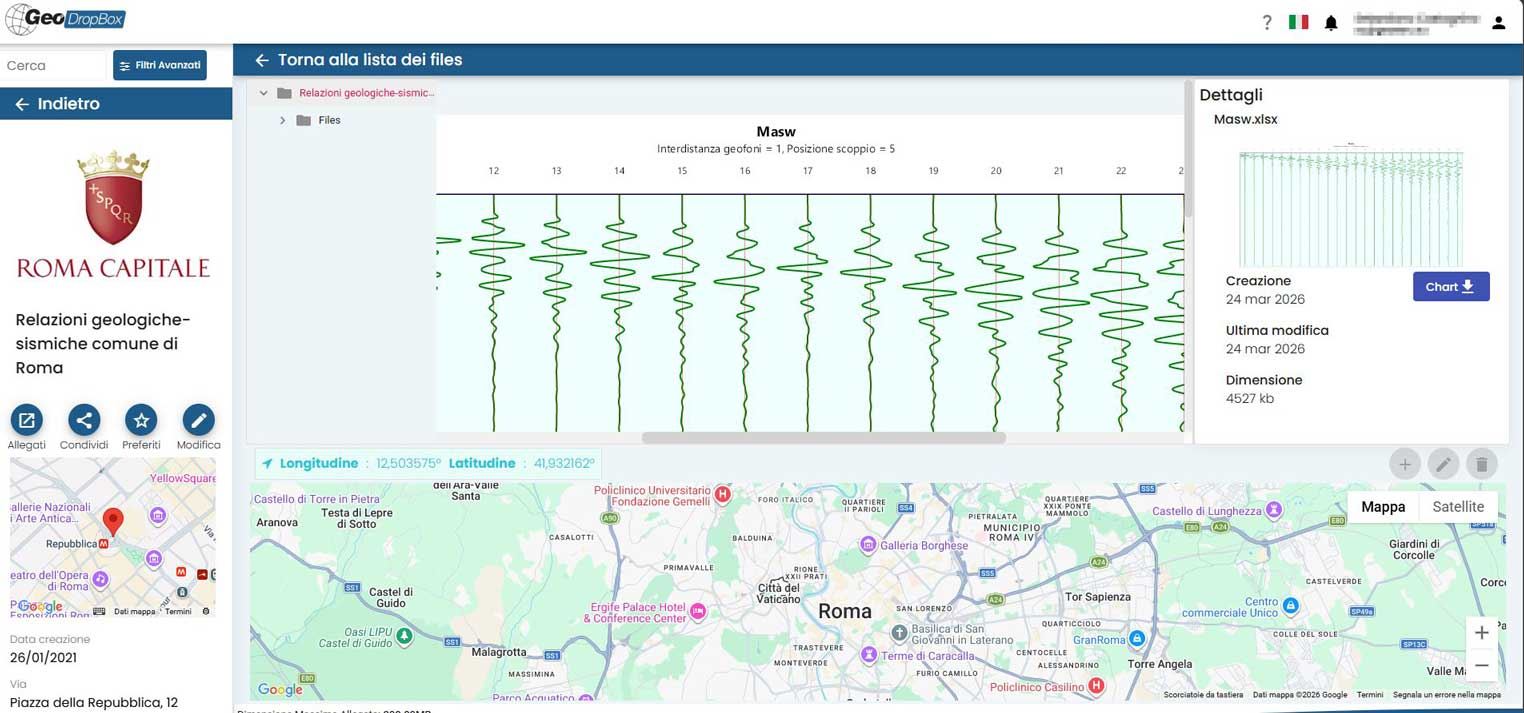Add new coordinates with the plus icon
This screenshot has height=713, width=1524.
click(x=1404, y=463)
